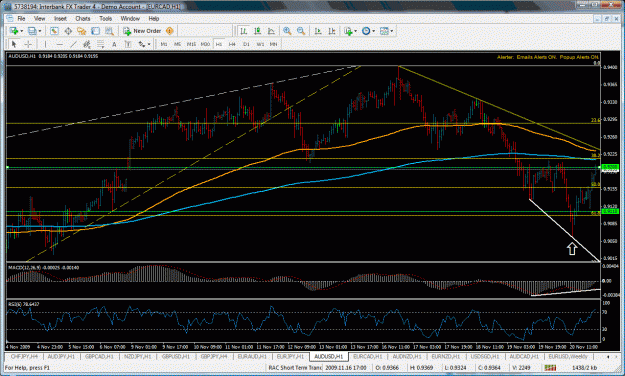Zoom out on the chart
This screenshot has width=625, height=376.
coord(301,31)
